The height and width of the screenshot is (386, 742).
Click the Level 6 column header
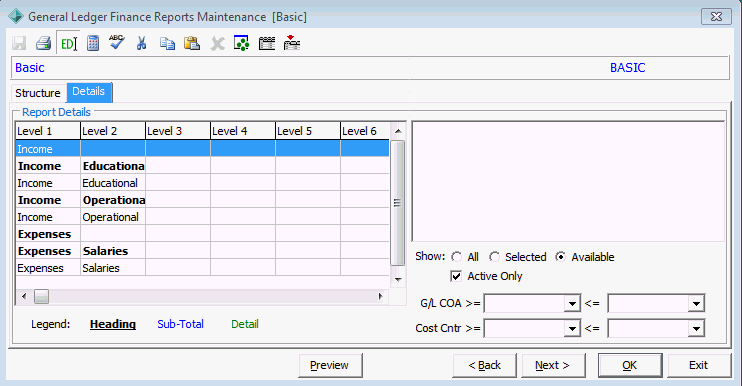[365, 131]
